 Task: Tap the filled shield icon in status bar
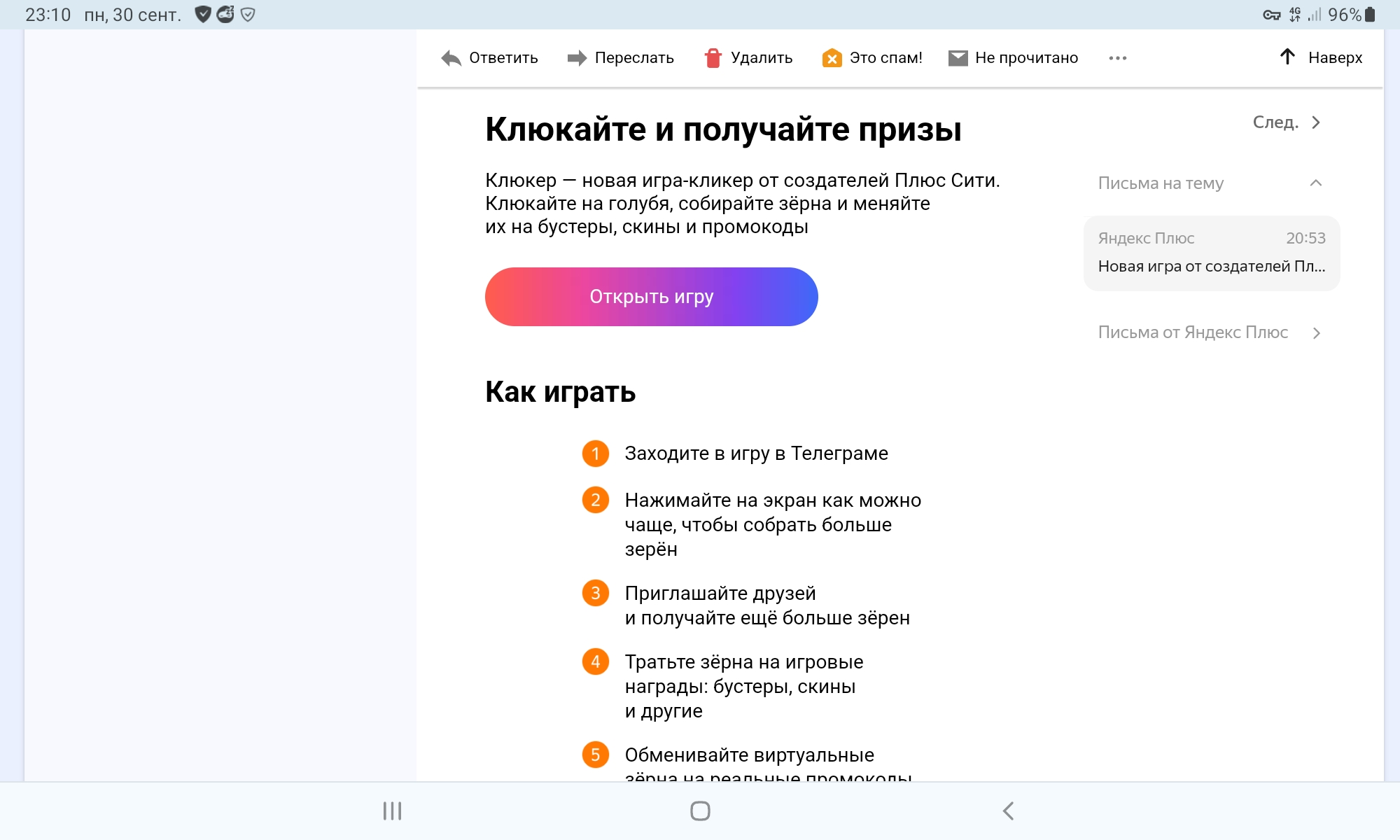point(203,15)
